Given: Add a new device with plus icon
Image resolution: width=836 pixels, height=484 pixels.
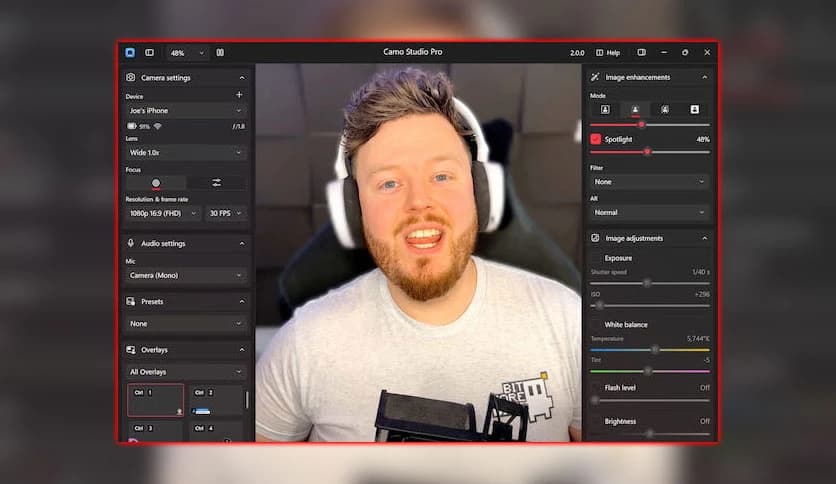Looking at the screenshot, I should point(239,95).
